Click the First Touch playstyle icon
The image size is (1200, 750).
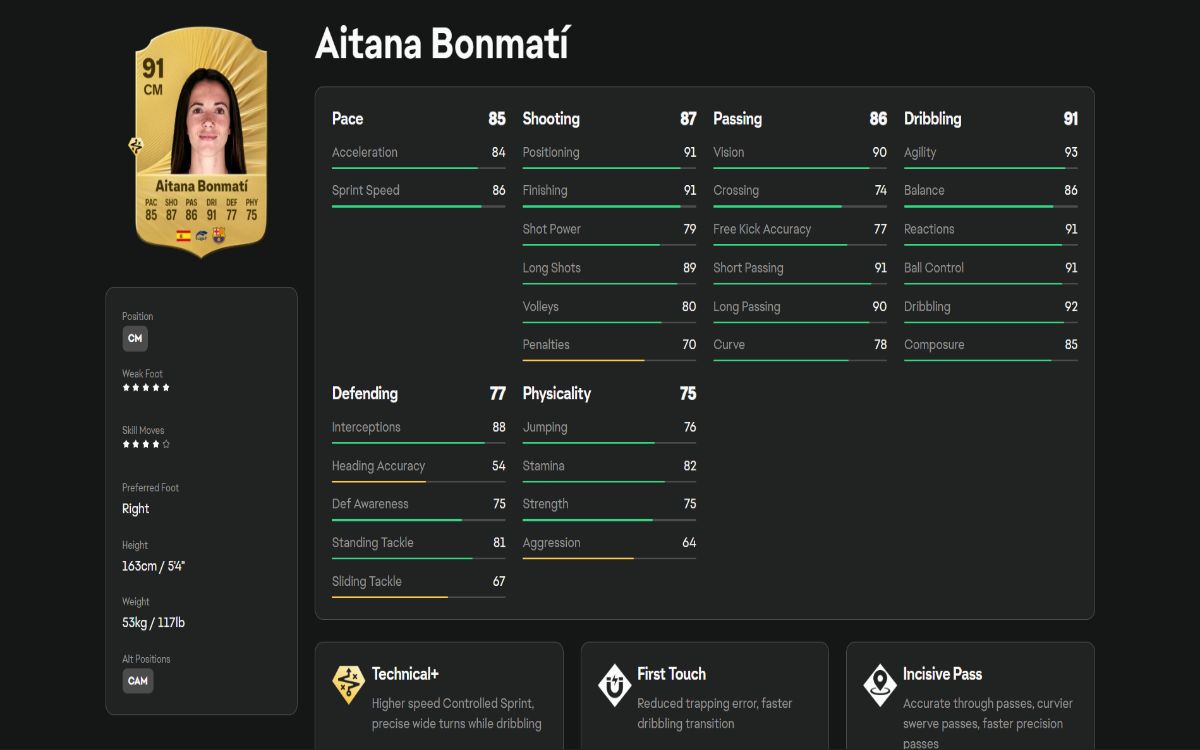[x=614, y=684]
